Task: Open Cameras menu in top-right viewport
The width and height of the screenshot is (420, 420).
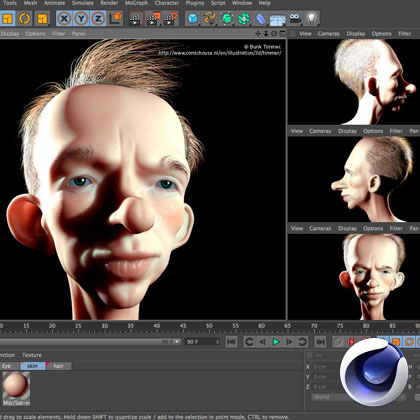Action: 329,34
